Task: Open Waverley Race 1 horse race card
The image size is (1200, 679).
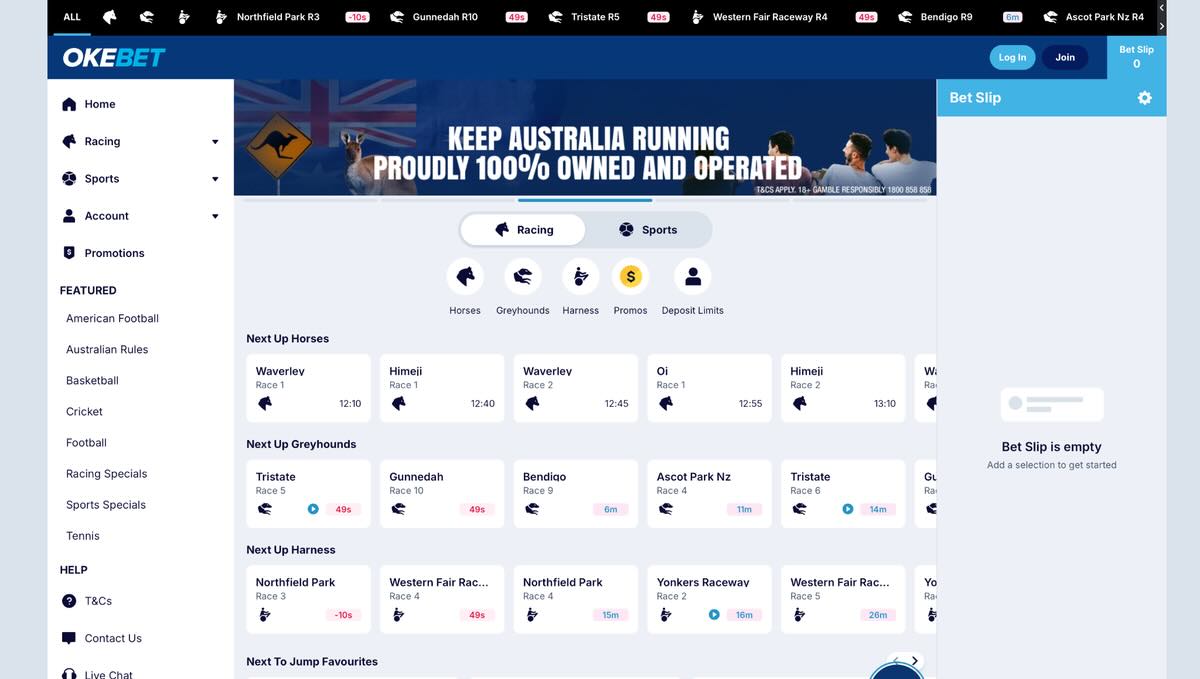Action: 308,387
